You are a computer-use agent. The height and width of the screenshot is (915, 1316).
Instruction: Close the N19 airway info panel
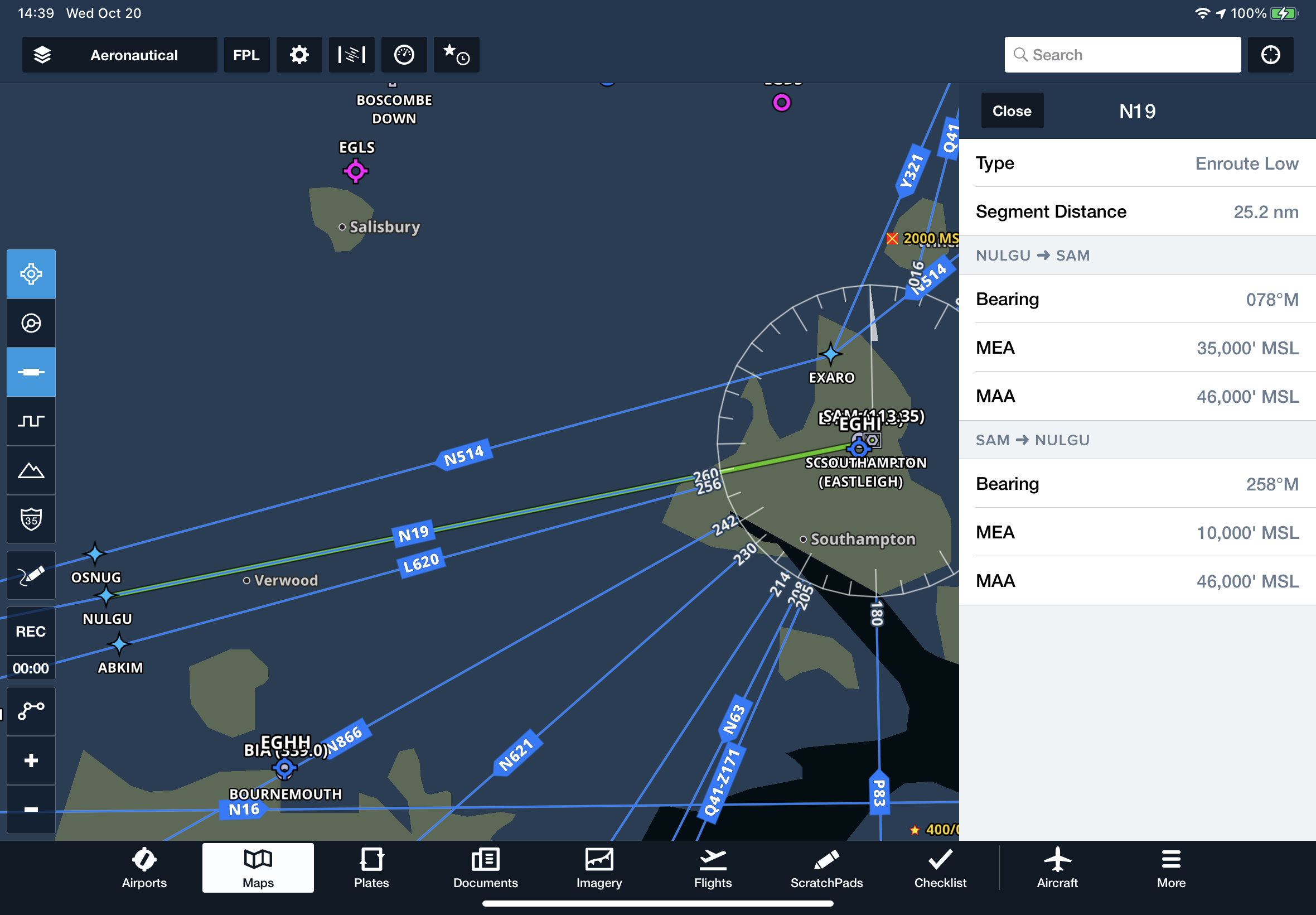tap(1012, 111)
